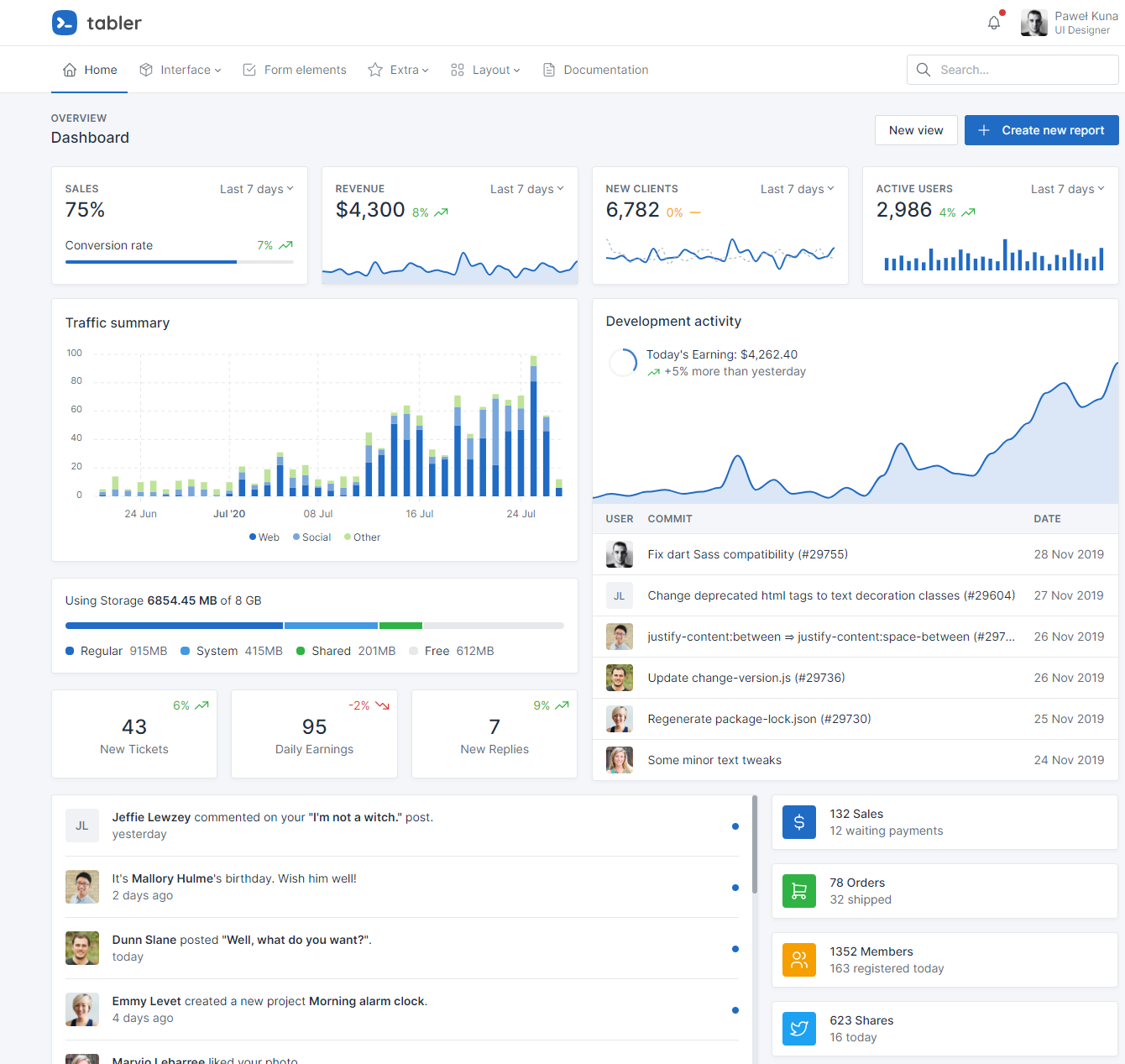Image resolution: width=1125 pixels, height=1064 pixels.
Task: Click Pawel Kuna's profile avatar
Action: pos(1033,23)
